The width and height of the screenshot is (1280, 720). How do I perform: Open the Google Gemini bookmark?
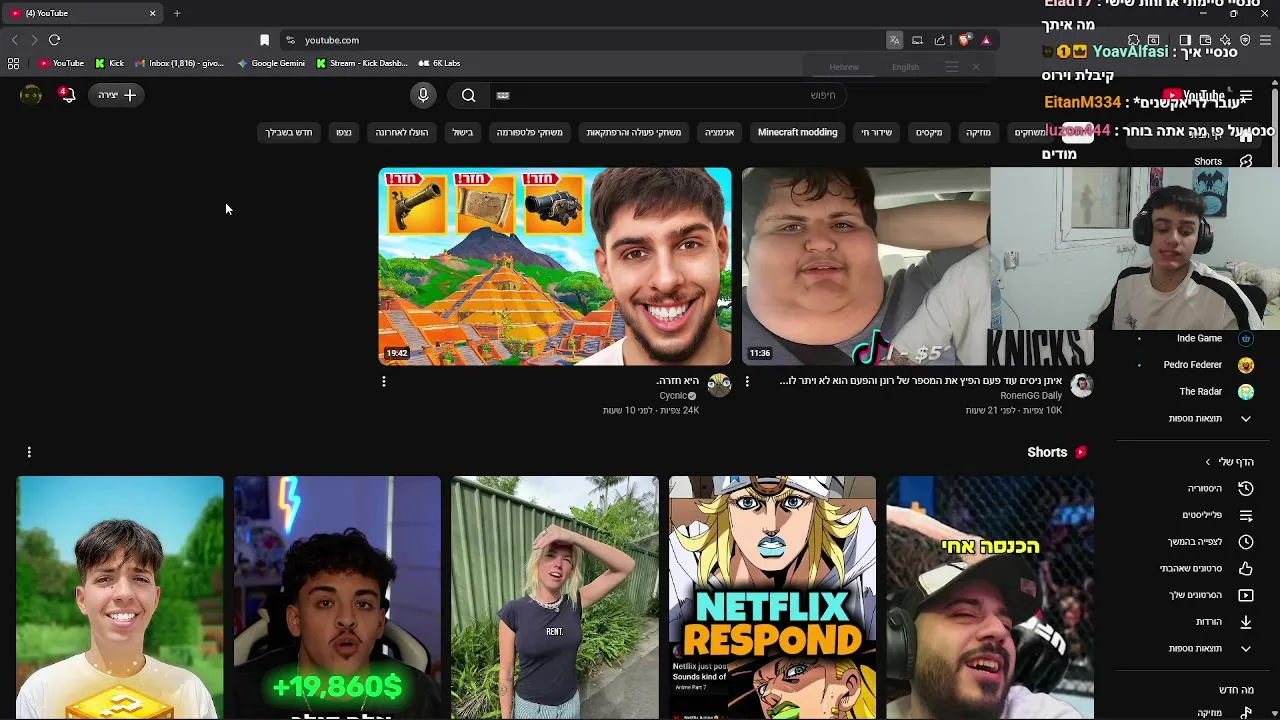coord(271,63)
